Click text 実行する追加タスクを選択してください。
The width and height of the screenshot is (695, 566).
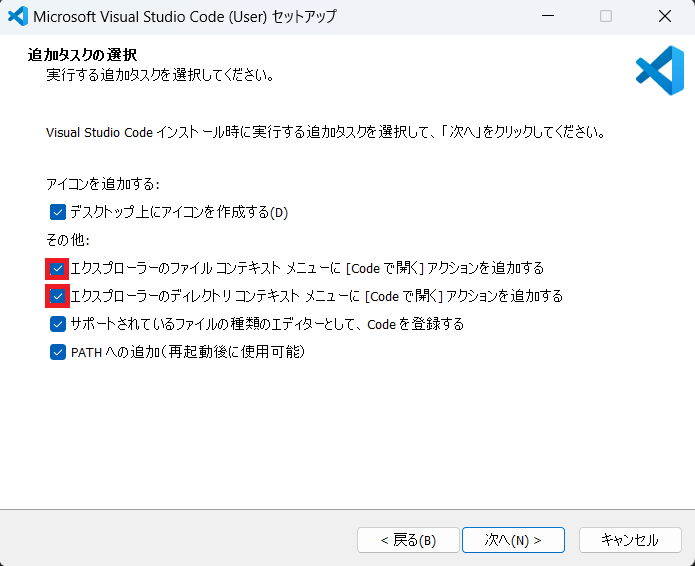pyautogui.click(x=160, y=75)
